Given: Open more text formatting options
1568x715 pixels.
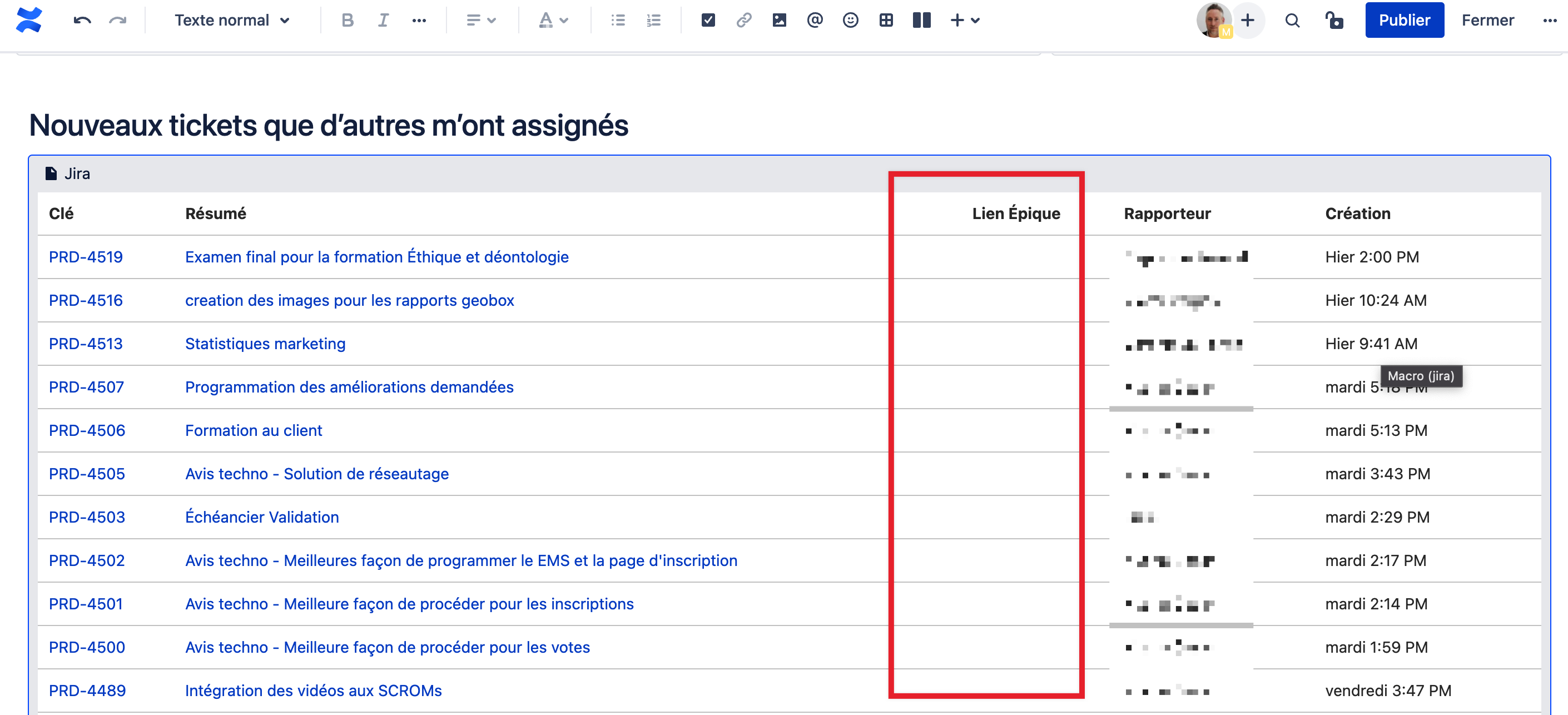Looking at the screenshot, I should coord(419,21).
